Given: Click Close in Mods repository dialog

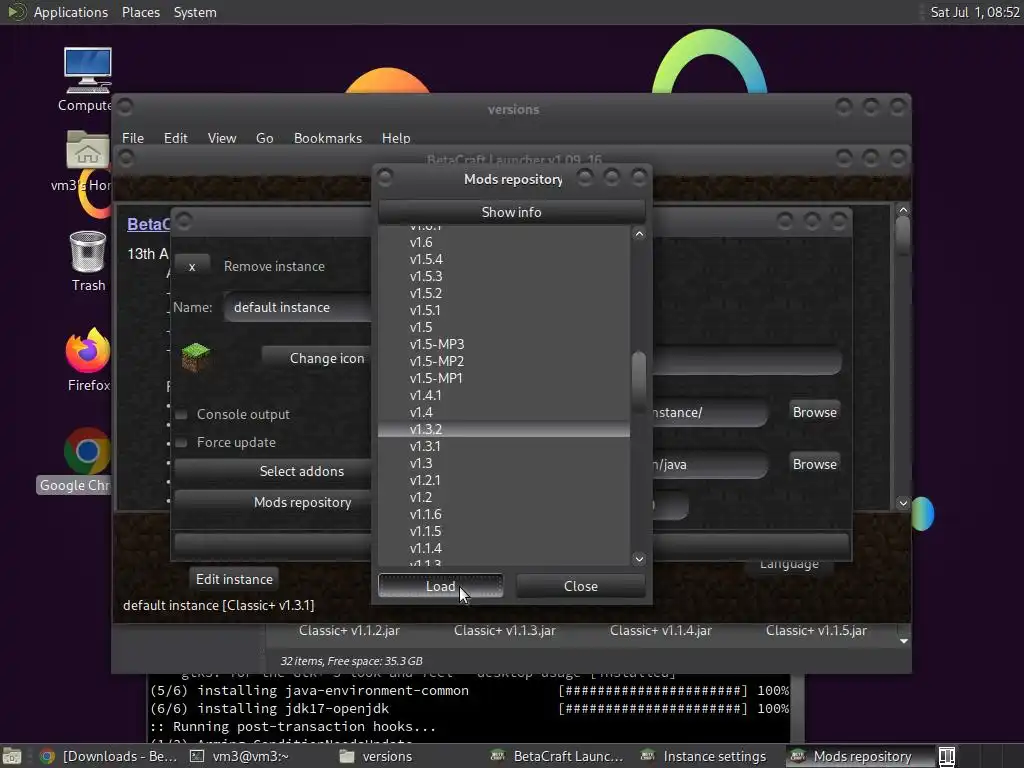Looking at the screenshot, I should pos(581,586).
